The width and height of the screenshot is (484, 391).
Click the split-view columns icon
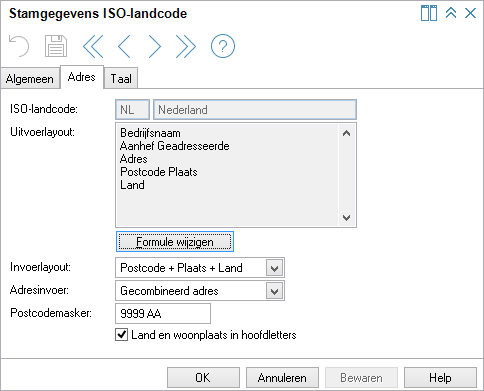point(429,13)
